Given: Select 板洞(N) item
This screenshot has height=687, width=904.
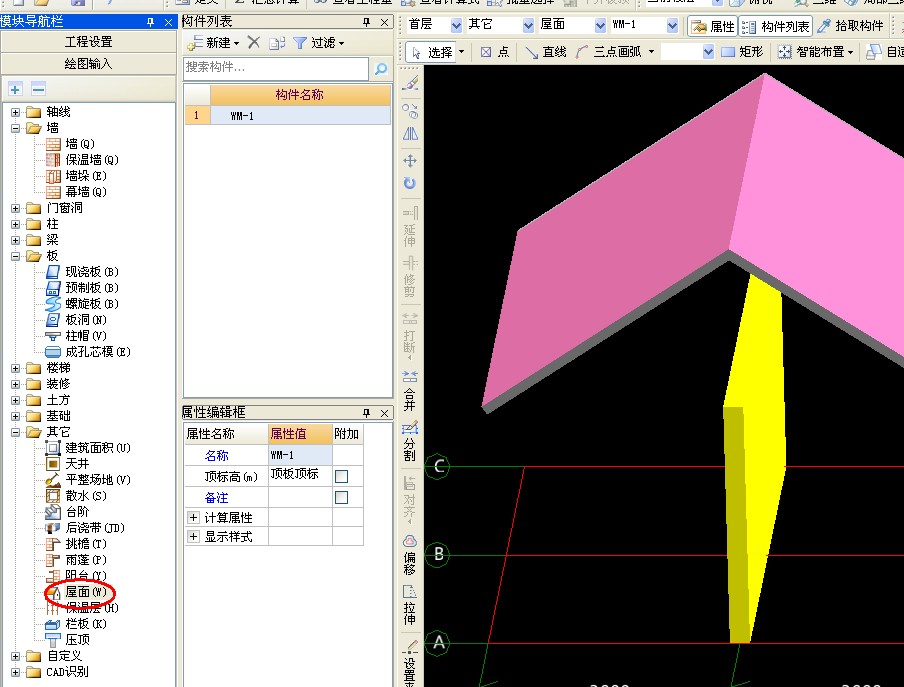Looking at the screenshot, I should (86, 320).
